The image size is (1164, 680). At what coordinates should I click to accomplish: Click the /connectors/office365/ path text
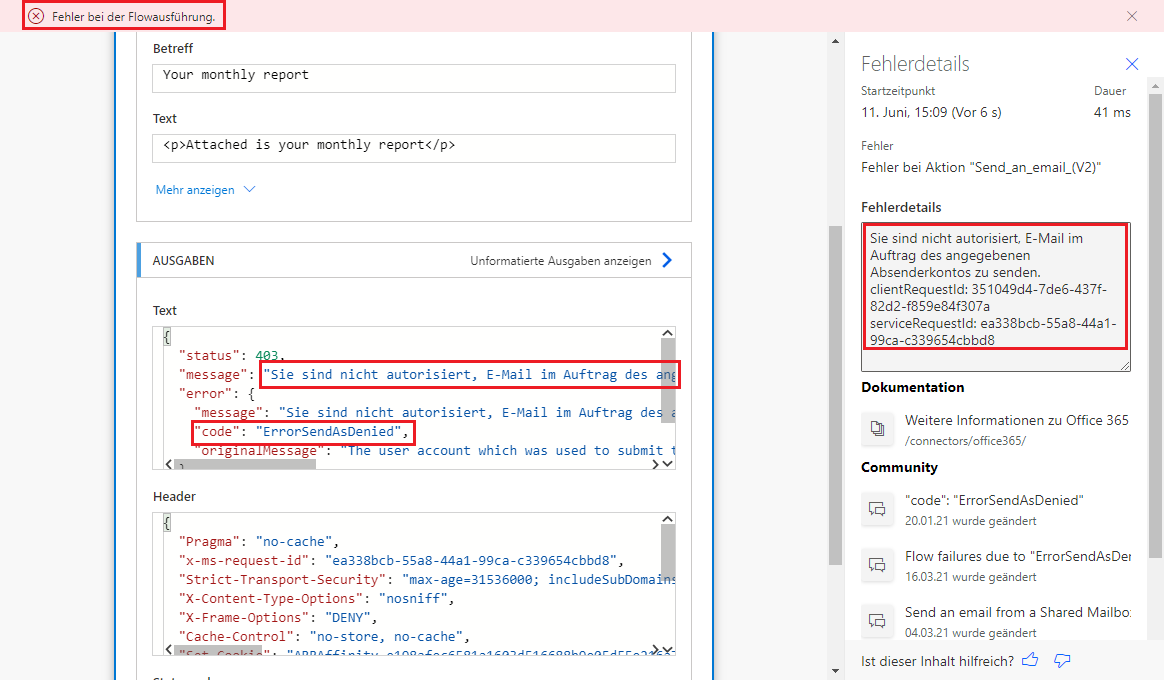965,441
